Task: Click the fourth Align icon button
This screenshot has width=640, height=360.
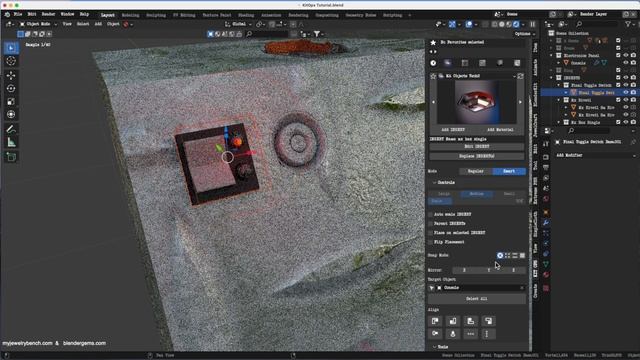Action: (488, 321)
